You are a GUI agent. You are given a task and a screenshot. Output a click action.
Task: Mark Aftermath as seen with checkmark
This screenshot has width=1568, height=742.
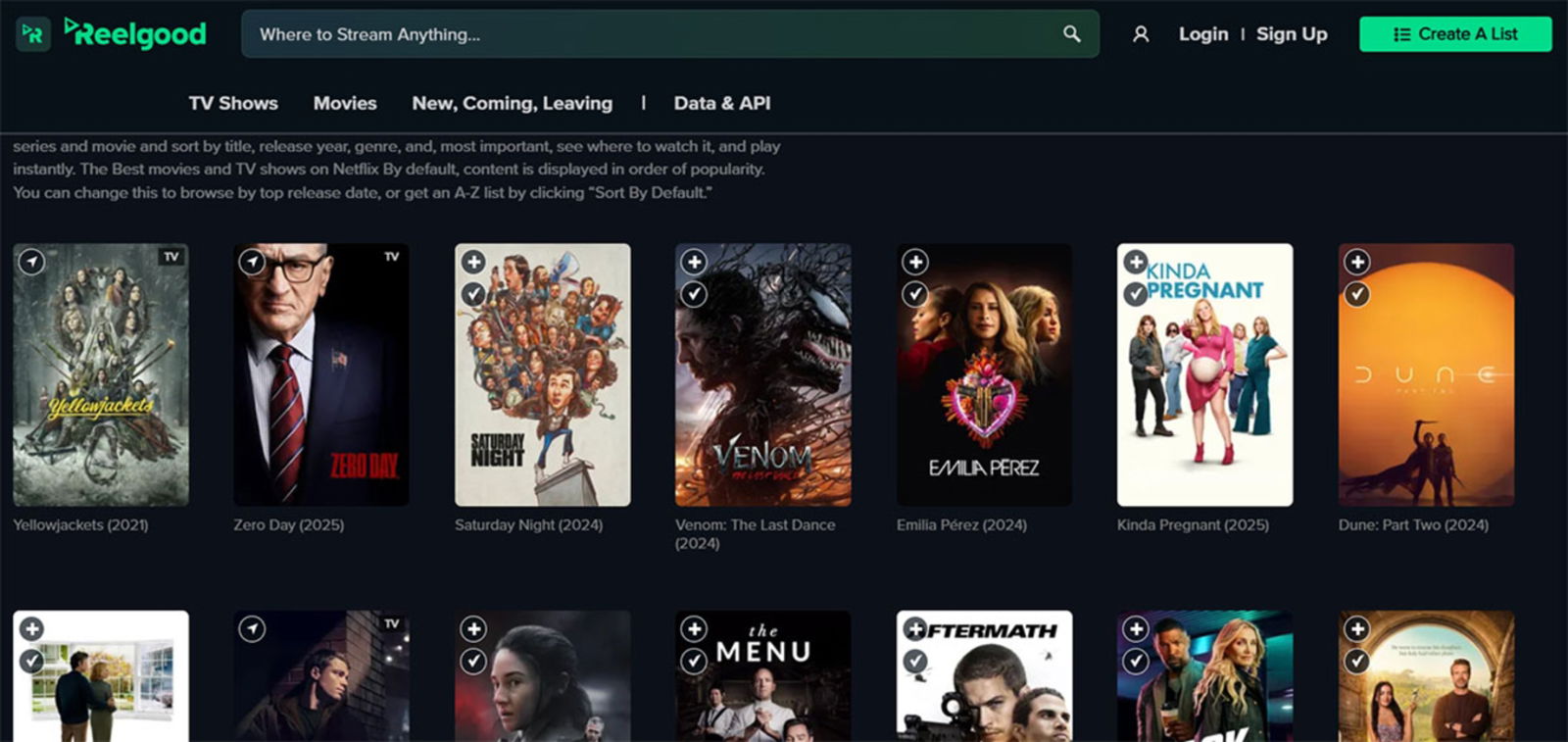[915, 662]
